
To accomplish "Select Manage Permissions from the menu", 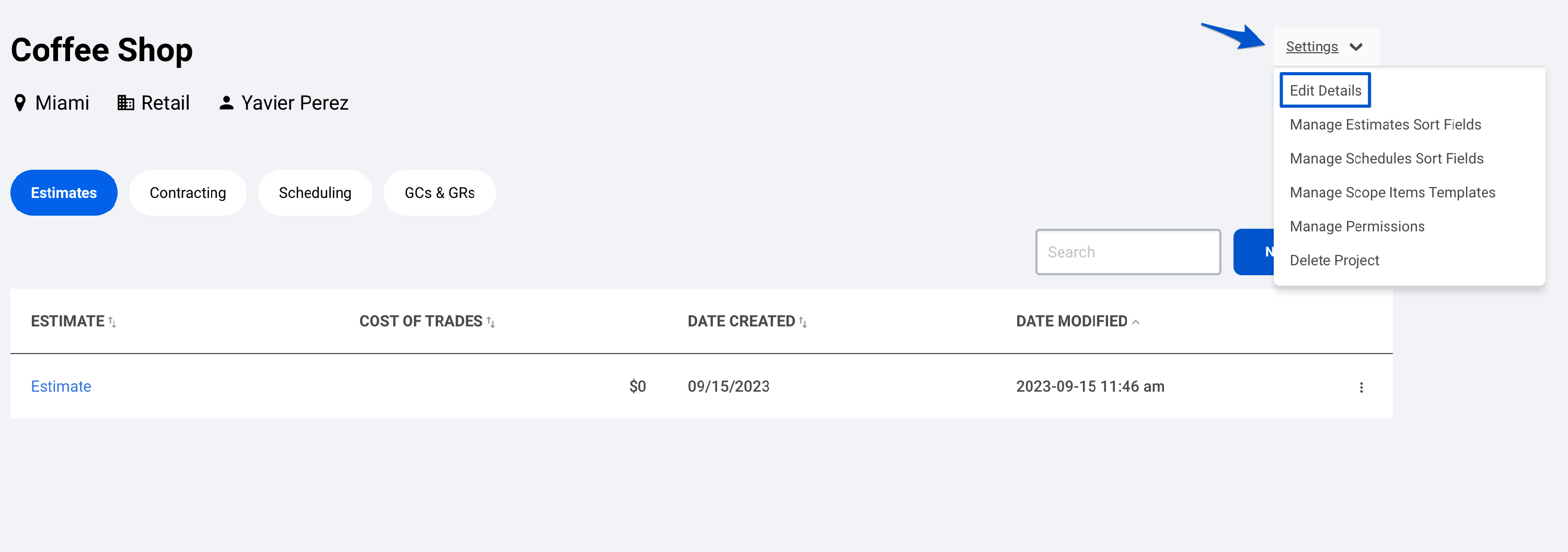I will click(1357, 226).
